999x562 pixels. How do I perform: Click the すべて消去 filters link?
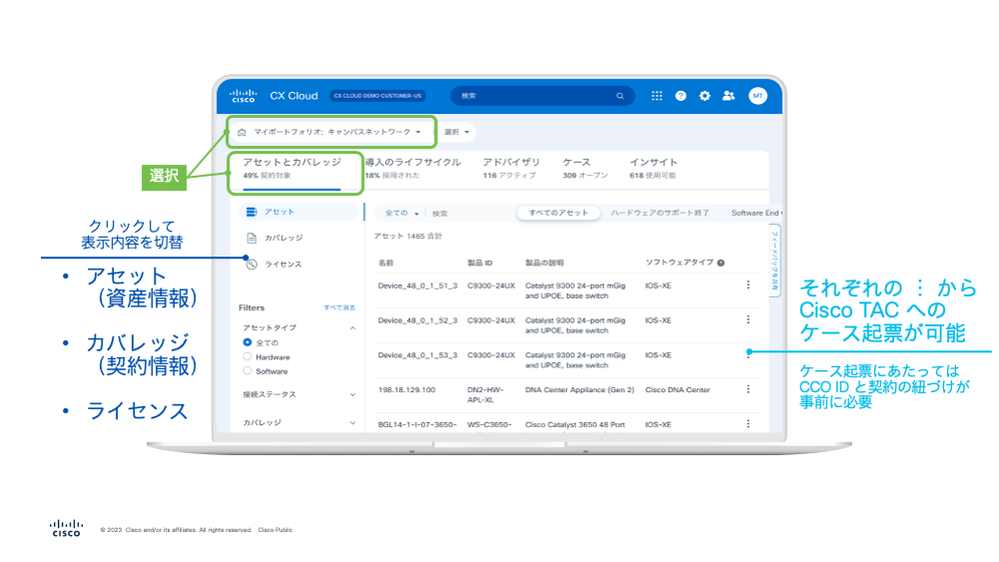(x=340, y=308)
